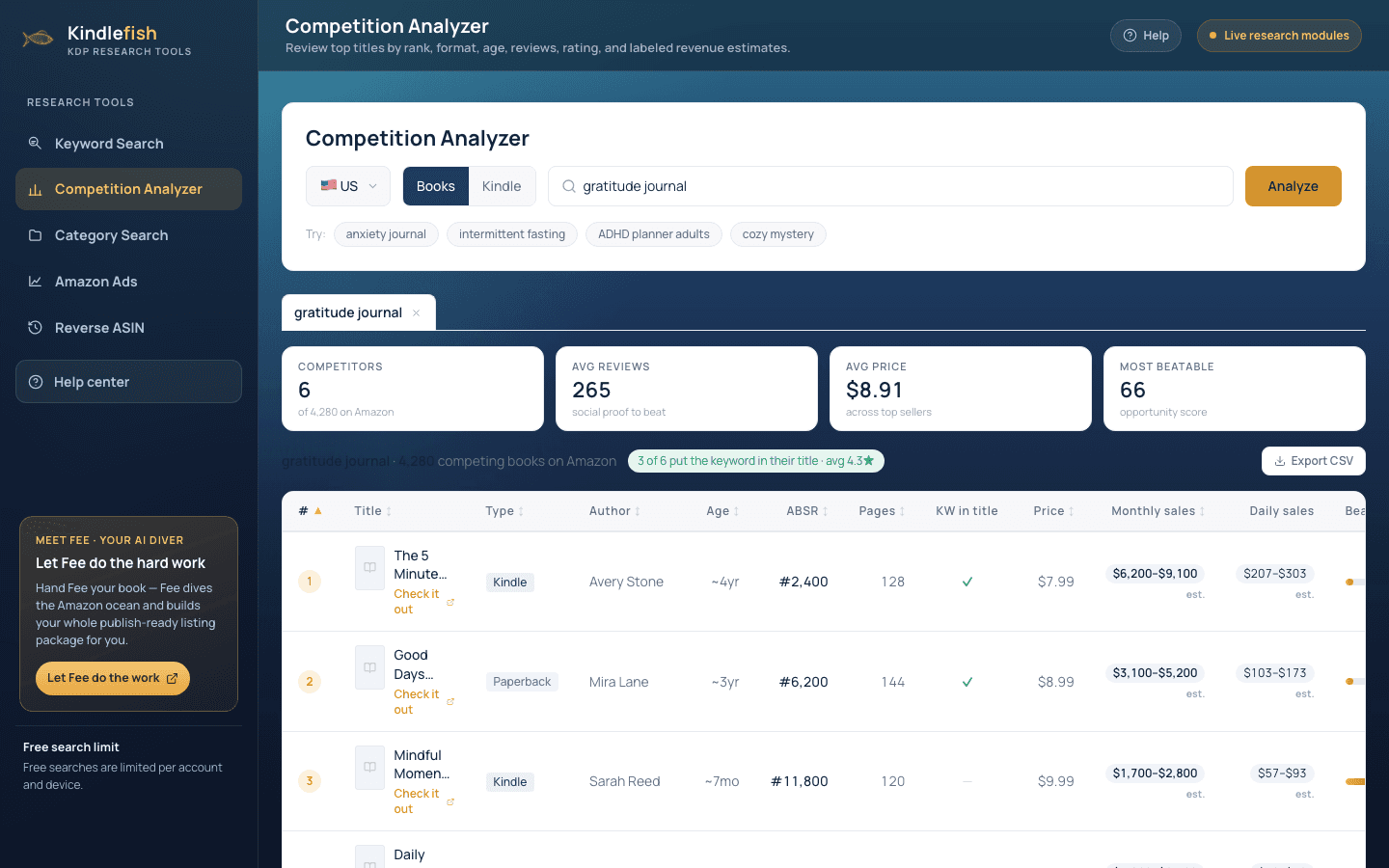Click the gratitude journal search field

[x=890, y=186]
